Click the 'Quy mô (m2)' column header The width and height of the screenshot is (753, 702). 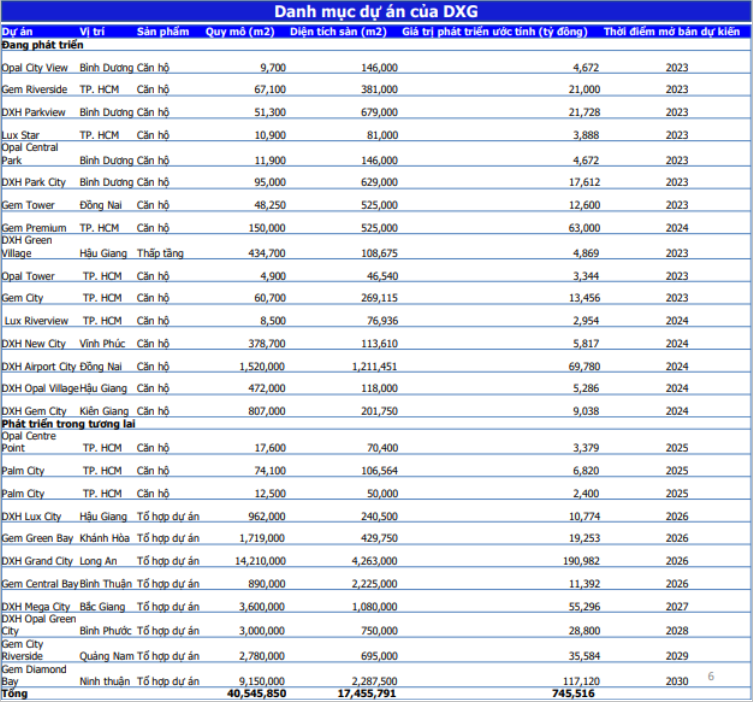coord(240,32)
